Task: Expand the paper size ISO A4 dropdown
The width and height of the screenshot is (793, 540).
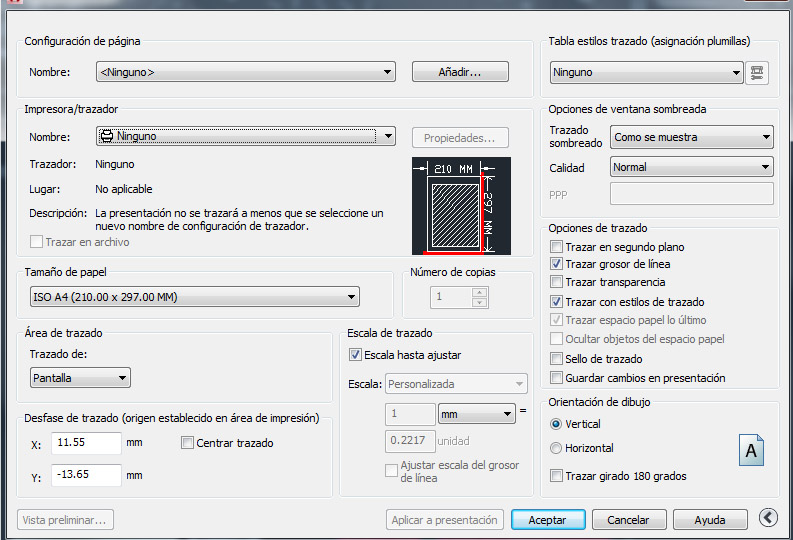Action: click(195, 297)
